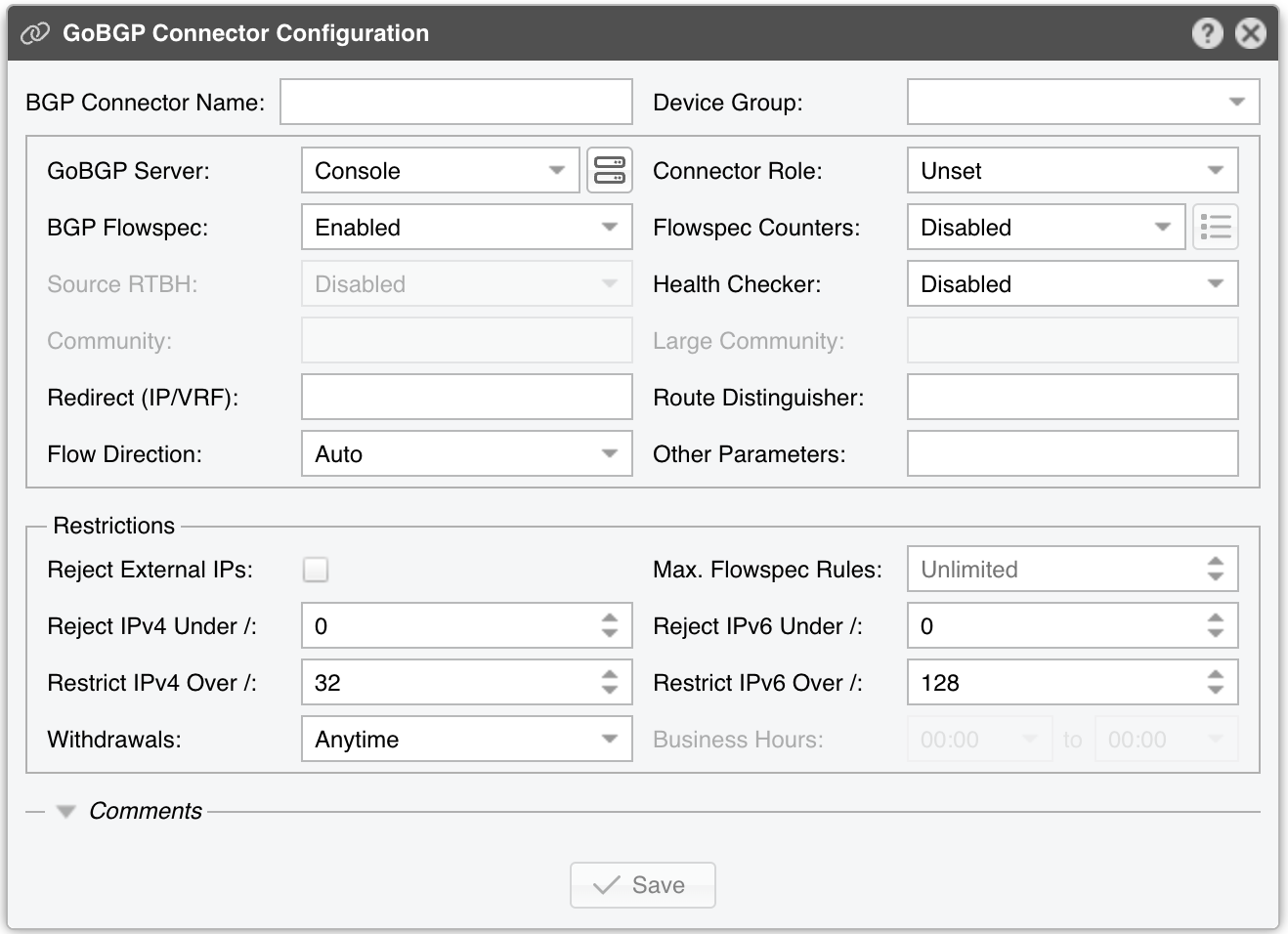Open the Flowspec Counters dropdown
This screenshot has width=1288, height=934.
coord(1047,227)
